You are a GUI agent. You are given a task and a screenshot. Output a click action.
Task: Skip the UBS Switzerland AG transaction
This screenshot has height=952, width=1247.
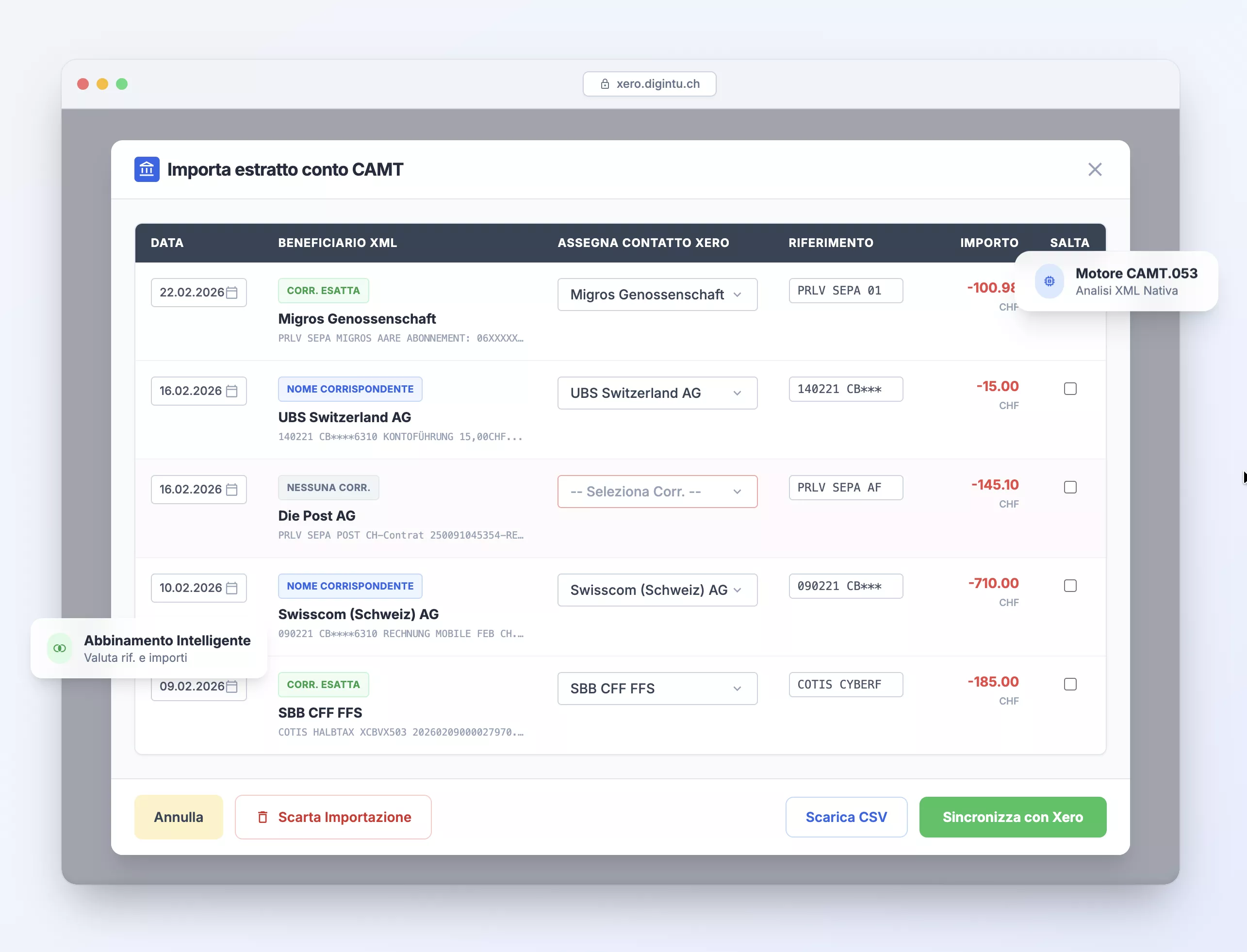[x=1070, y=389]
